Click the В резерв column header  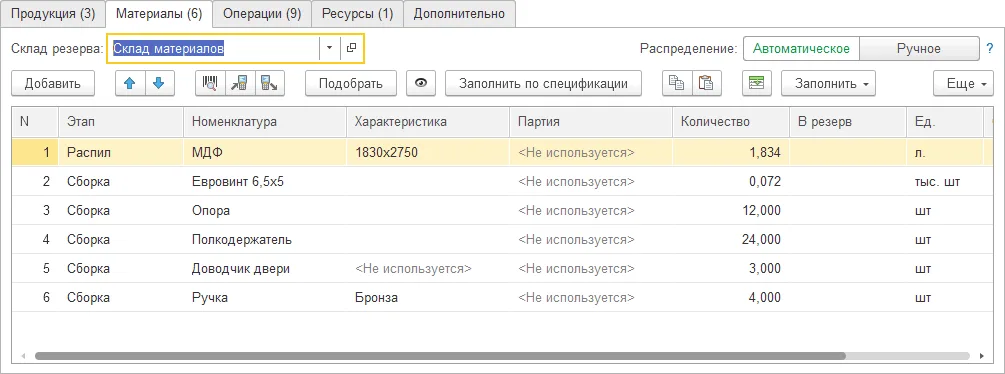[x=848, y=122]
